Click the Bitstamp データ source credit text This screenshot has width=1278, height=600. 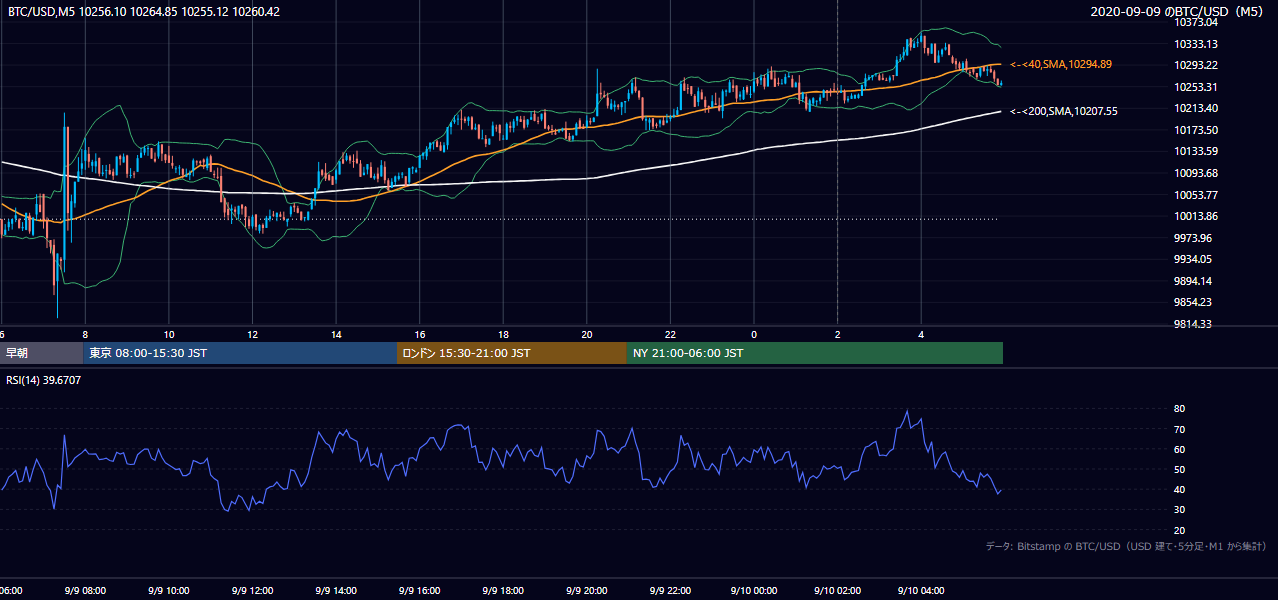[x=1126, y=546]
